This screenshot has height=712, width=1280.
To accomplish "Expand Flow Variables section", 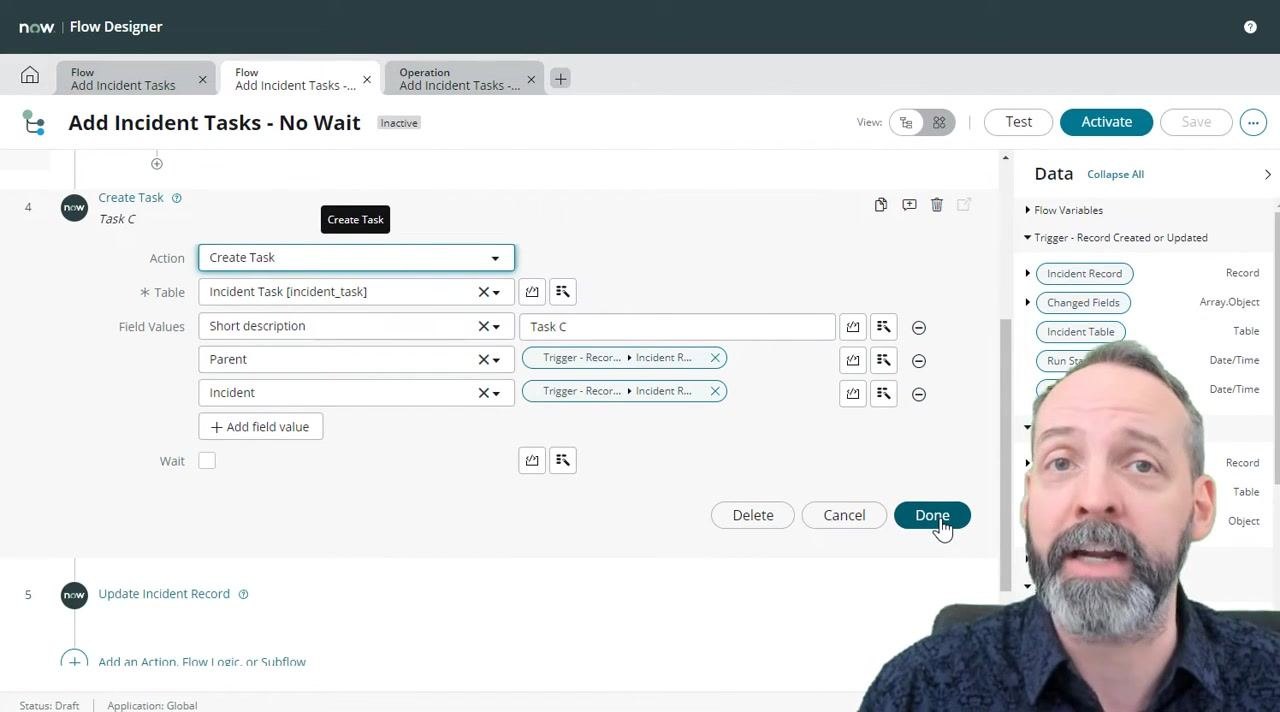I will click(1027, 210).
